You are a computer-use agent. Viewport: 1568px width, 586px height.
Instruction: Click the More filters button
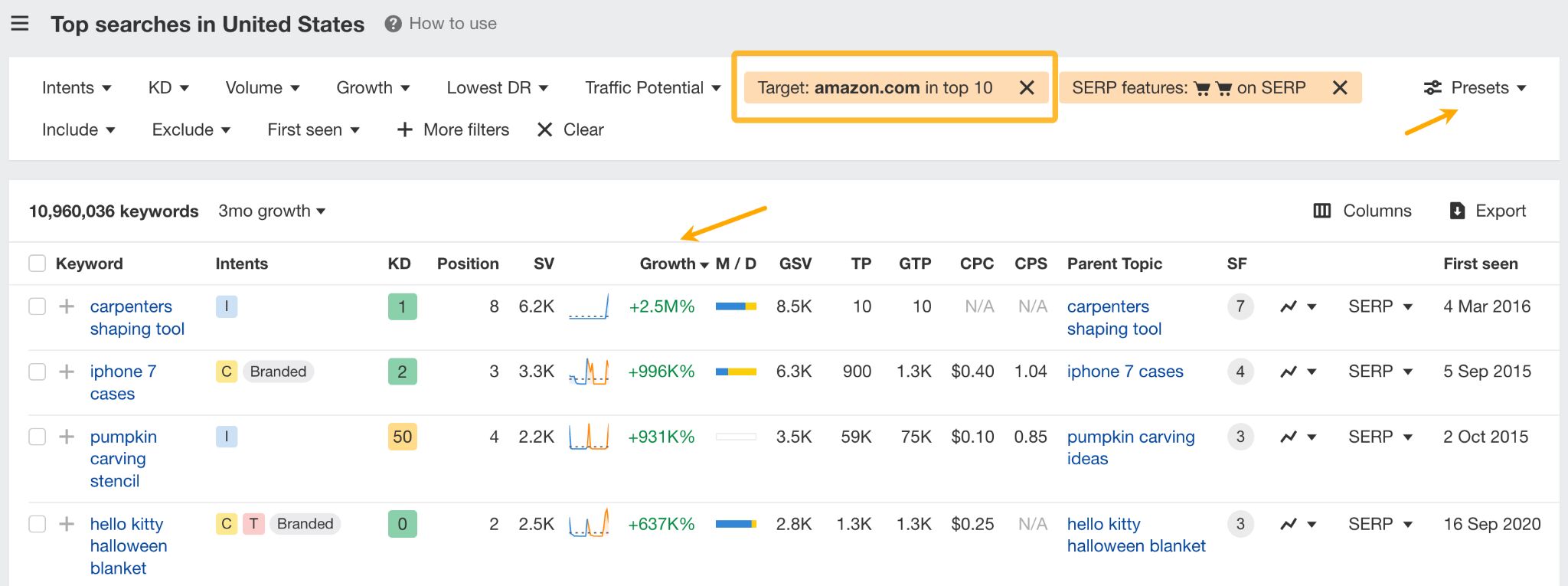click(x=453, y=129)
